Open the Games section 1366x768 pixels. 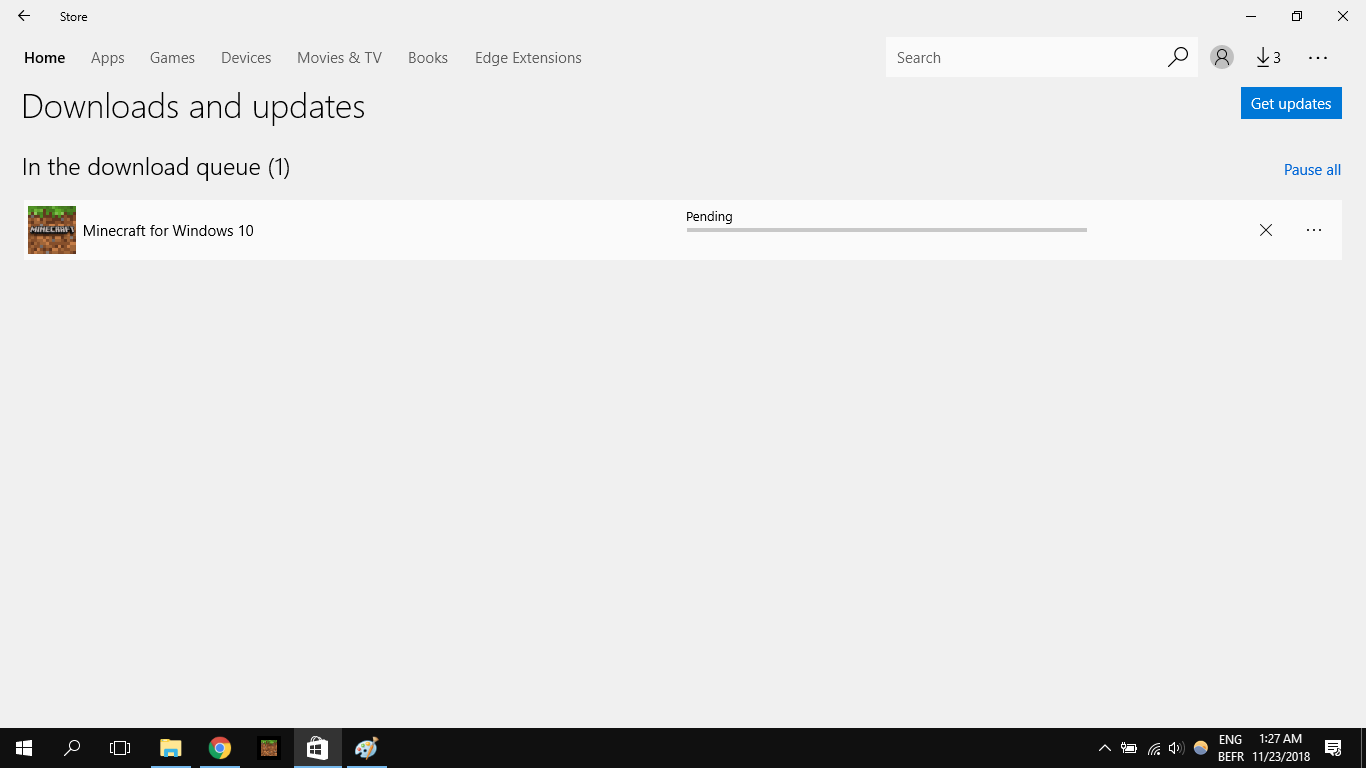[172, 58]
